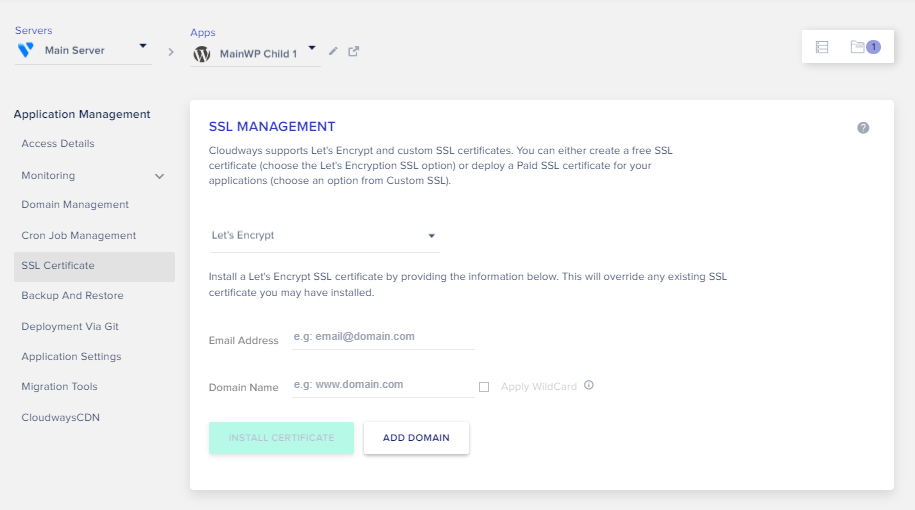Image resolution: width=915 pixels, height=510 pixels.
Task: Open Deployment Via Git
Action: tap(70, 327)
